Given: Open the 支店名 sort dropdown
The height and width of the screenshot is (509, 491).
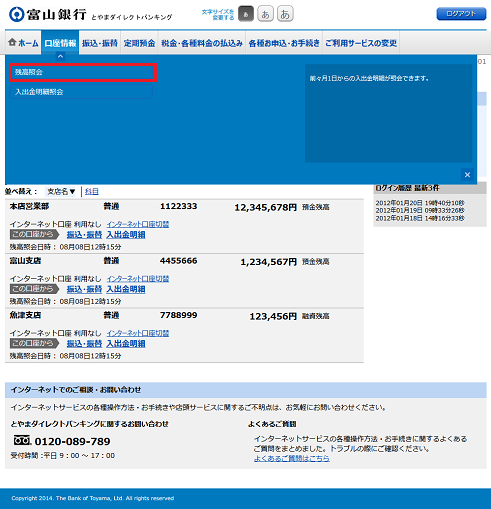Looking at the screenshot, I should (61, 191).
